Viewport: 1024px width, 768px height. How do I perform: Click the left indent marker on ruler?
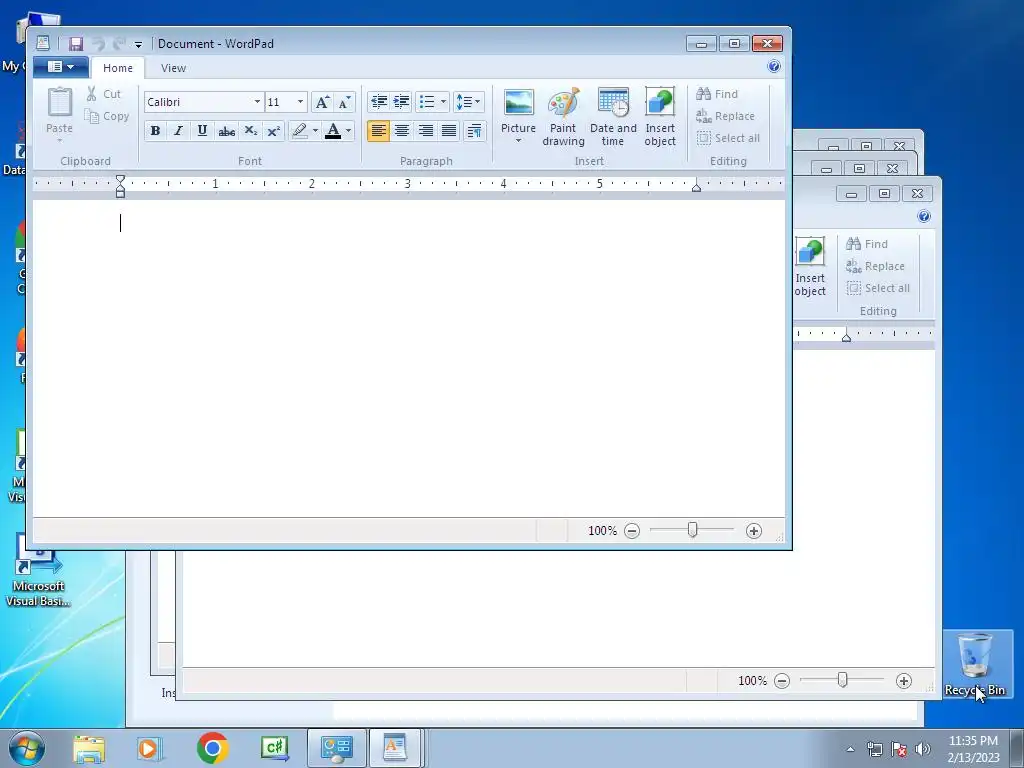click(x=120, y=186)
